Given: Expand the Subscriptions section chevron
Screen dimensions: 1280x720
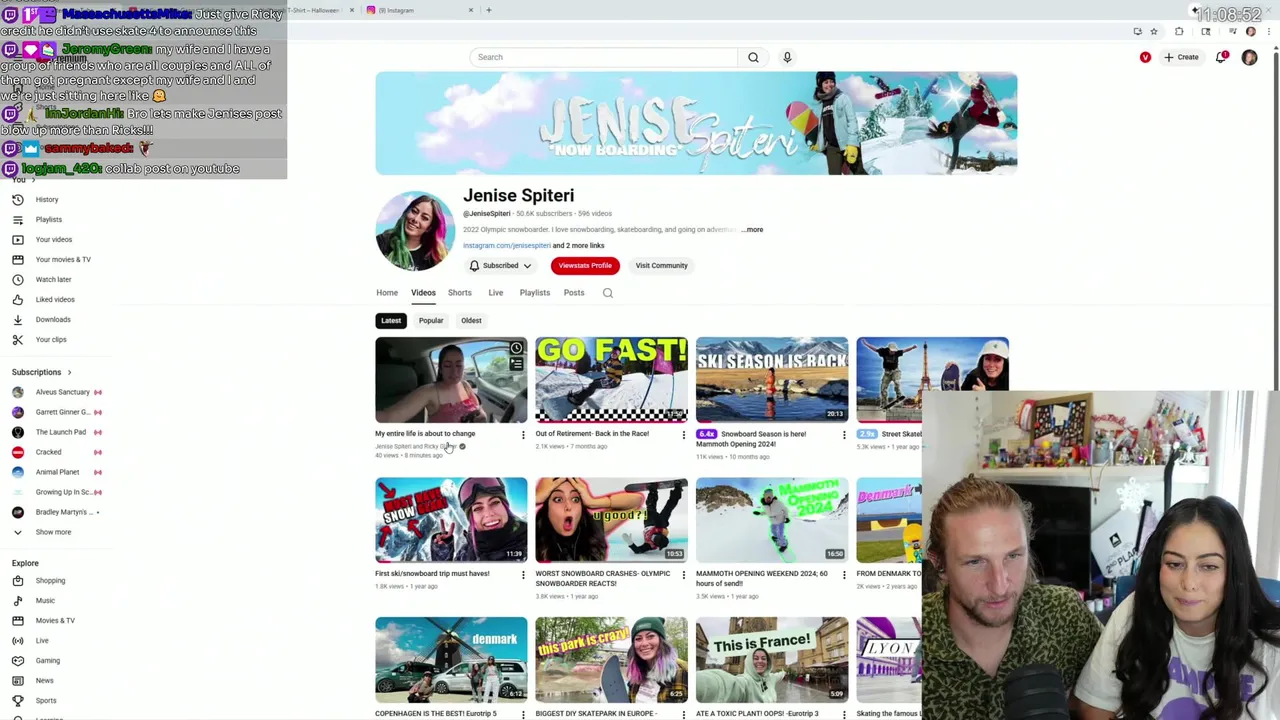Looking at the screenshot, I should click(69, 372).
